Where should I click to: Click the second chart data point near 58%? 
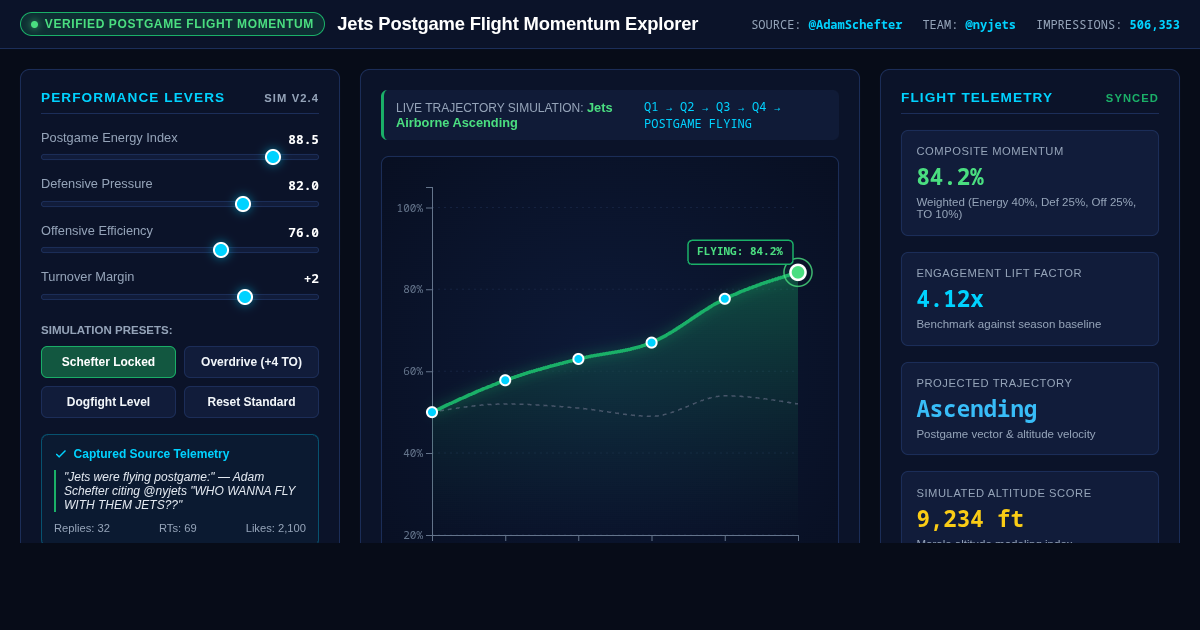tap(505, 380)
